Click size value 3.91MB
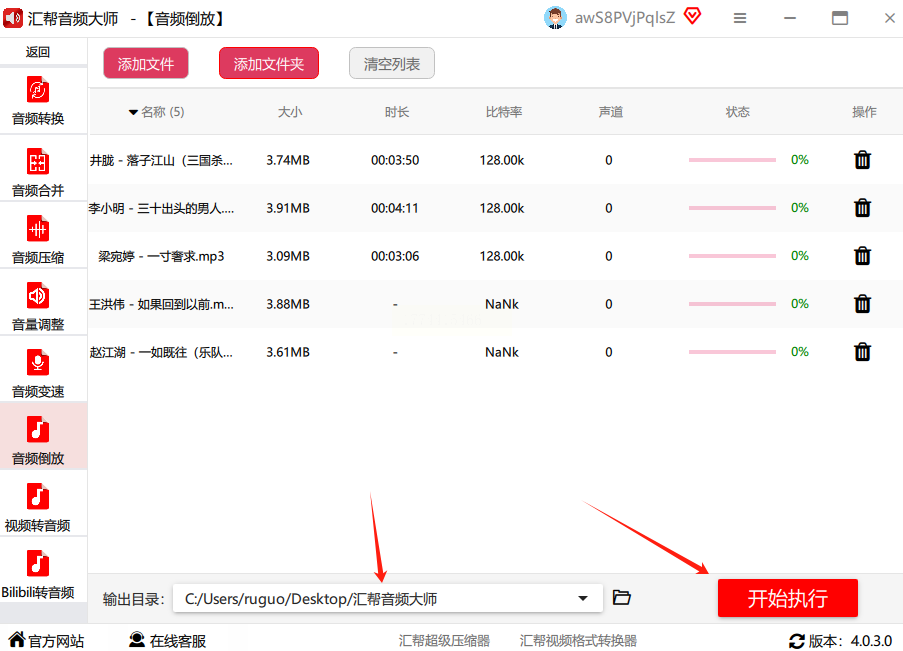This screenshot has height=651, width=903. 288,208
